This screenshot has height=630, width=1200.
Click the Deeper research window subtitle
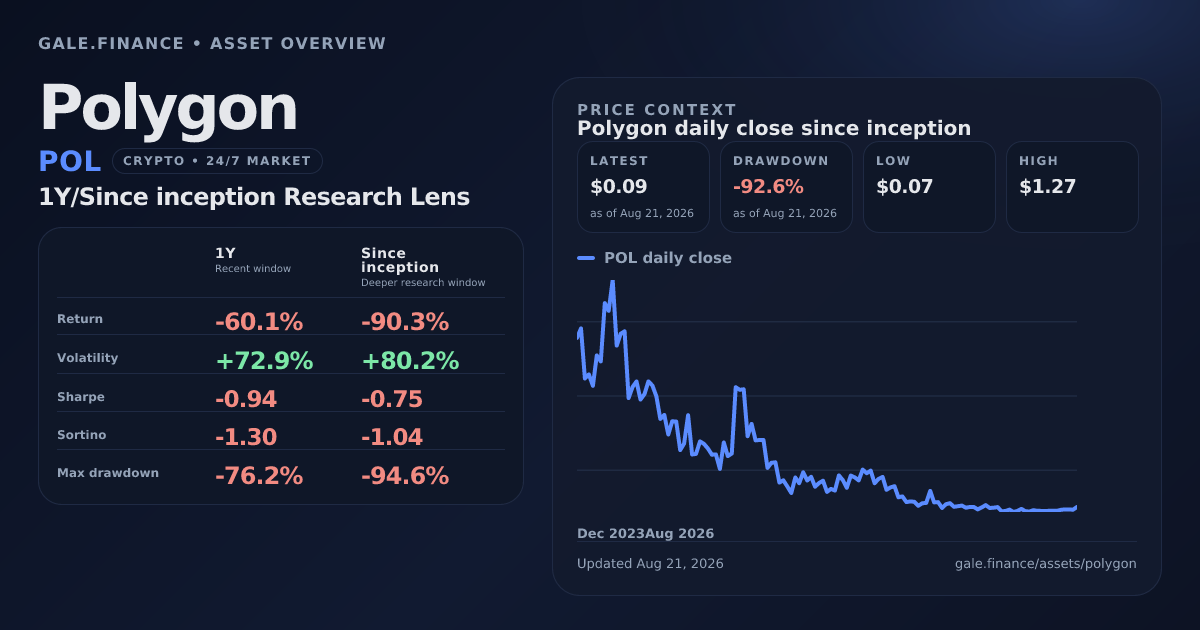(423, 283)
